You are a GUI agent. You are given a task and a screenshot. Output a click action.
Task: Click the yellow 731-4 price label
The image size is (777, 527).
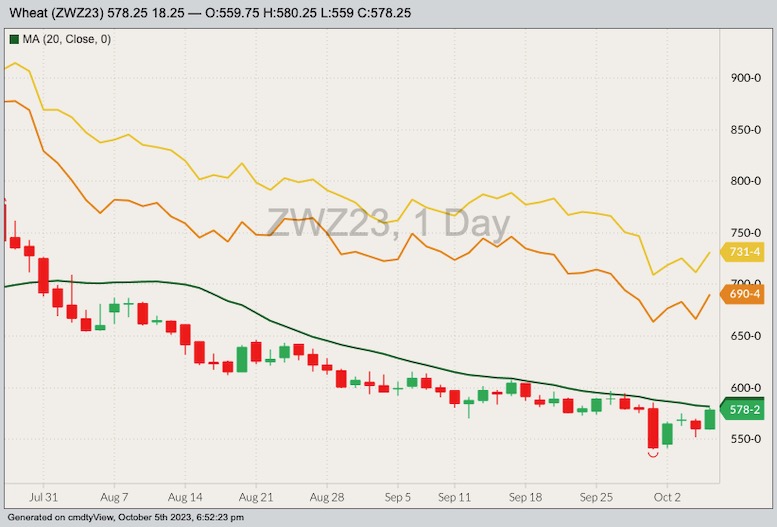tap(743, 252)
